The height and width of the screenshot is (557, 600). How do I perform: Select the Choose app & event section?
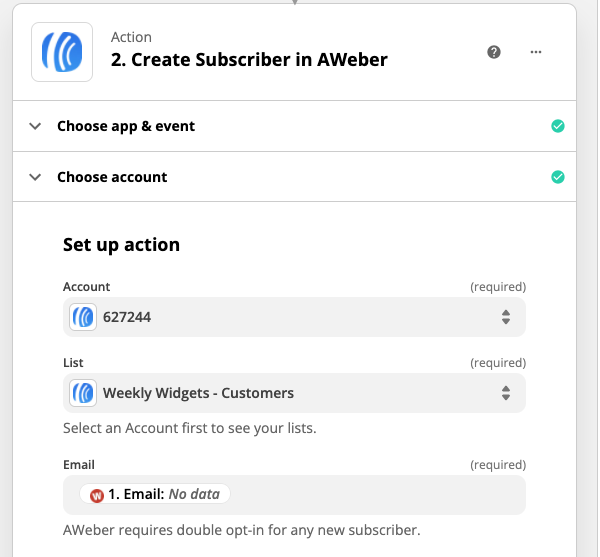click(x=126, y=126)
